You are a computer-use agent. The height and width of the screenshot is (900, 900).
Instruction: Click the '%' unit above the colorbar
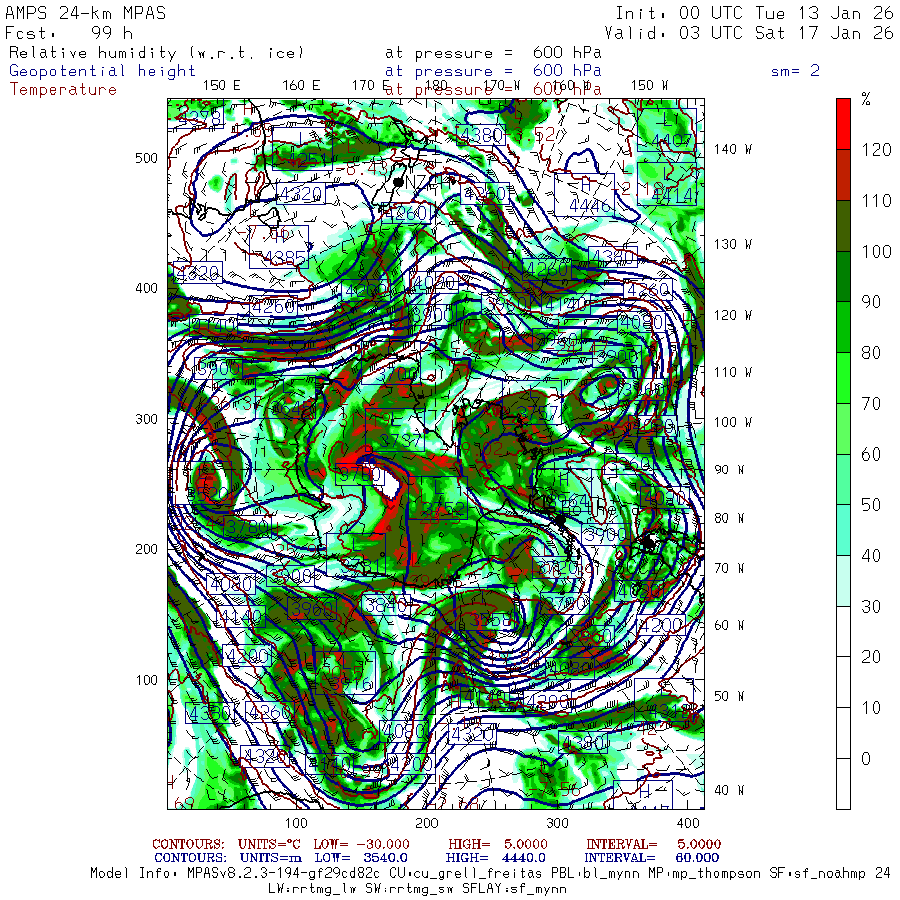[866, 99]
